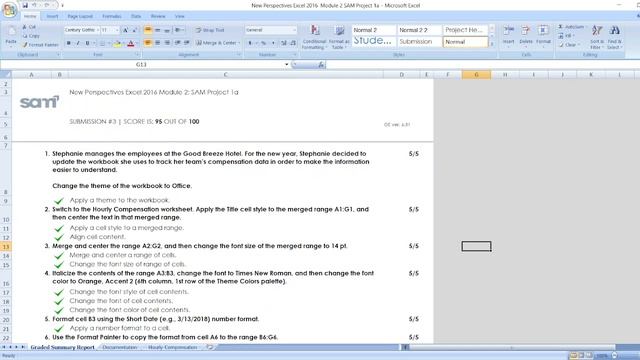640x360 pixels.
Task: Click Increase Decimal
Action: point(284,43)
